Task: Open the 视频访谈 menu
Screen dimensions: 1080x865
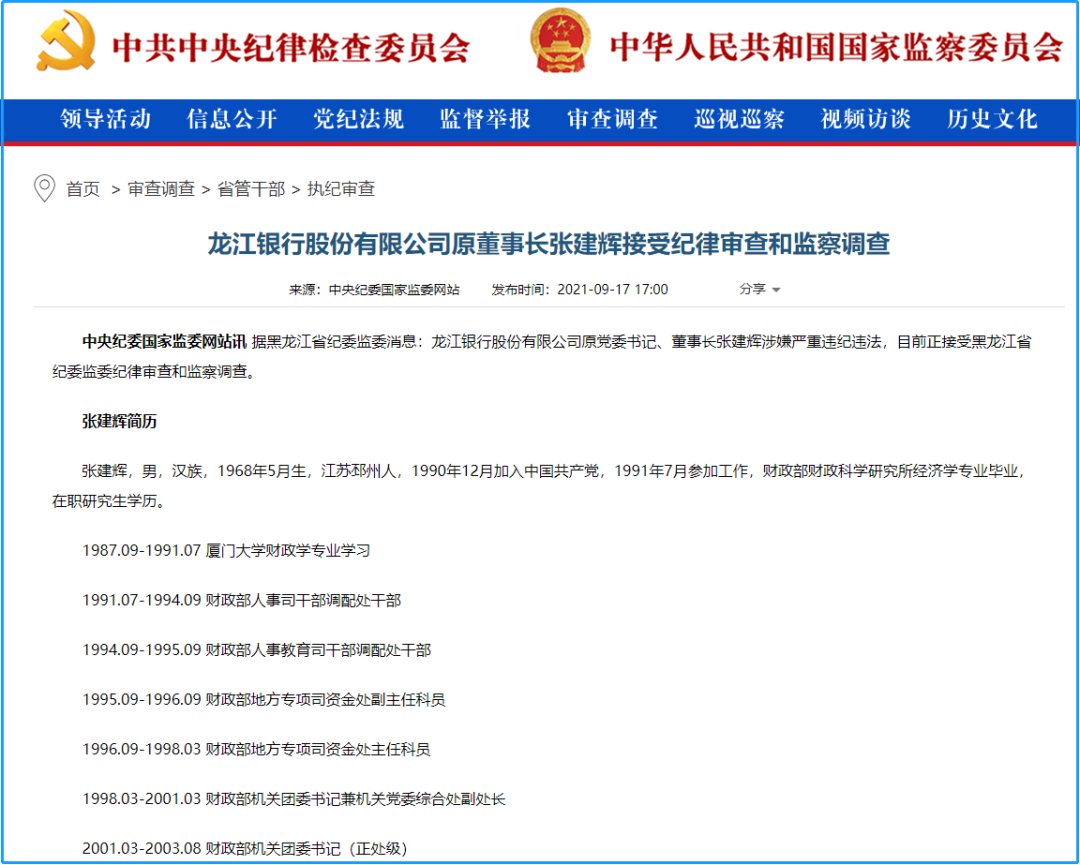Action: pos(866,119)
